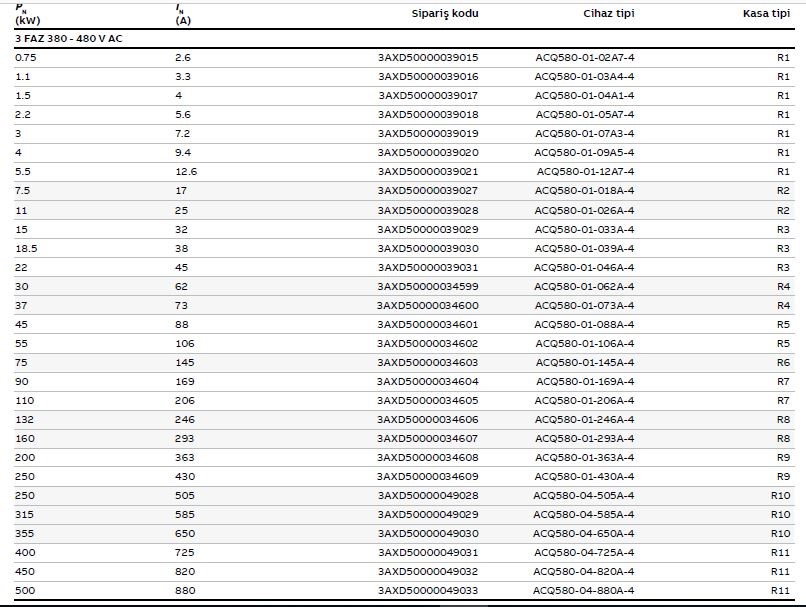Click device type ACQ580-04-880A-4
806x607 pixels.
tap(584, 591)
